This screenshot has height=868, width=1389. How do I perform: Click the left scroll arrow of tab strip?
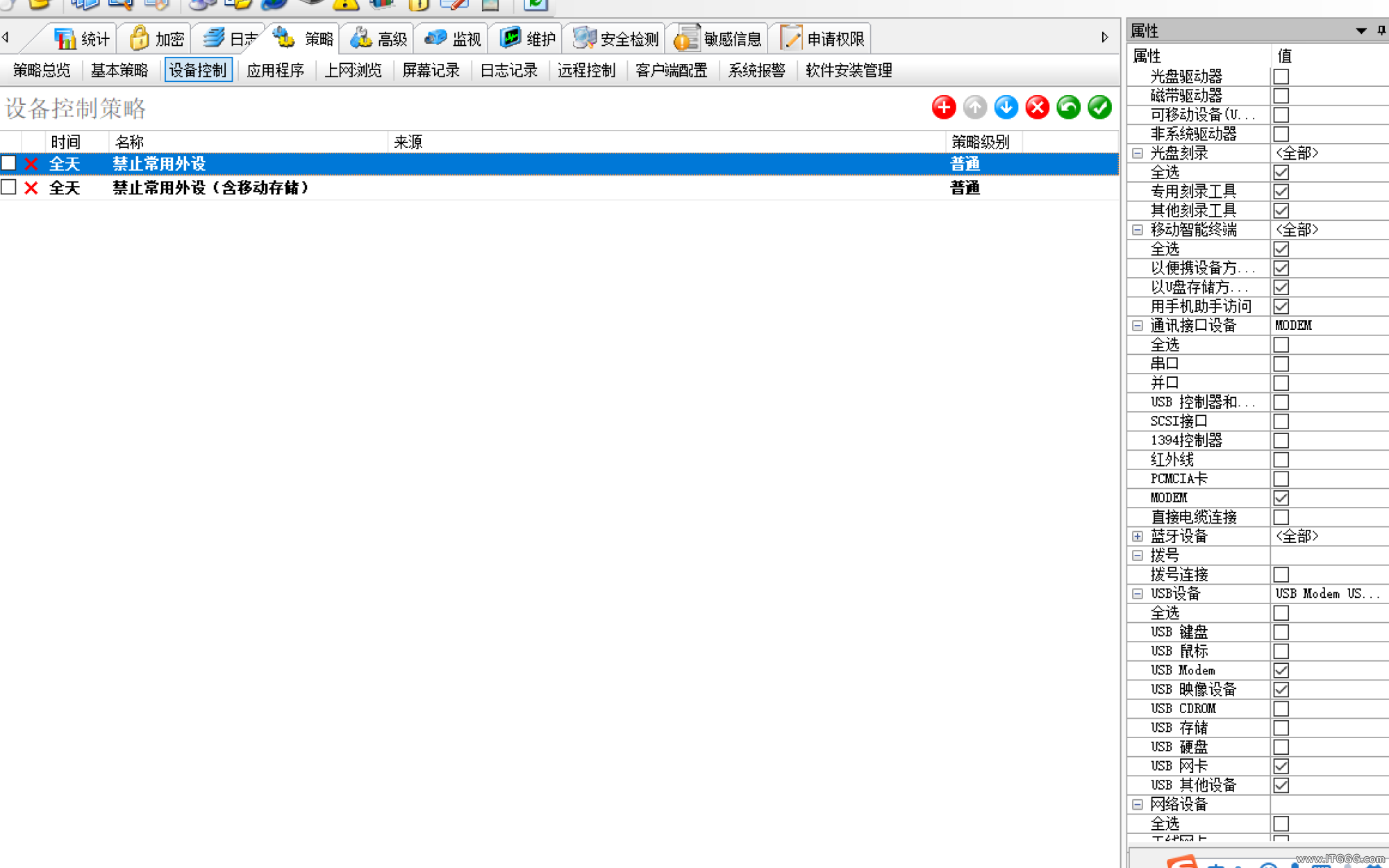pyautogui.click(x=6, y=37)
